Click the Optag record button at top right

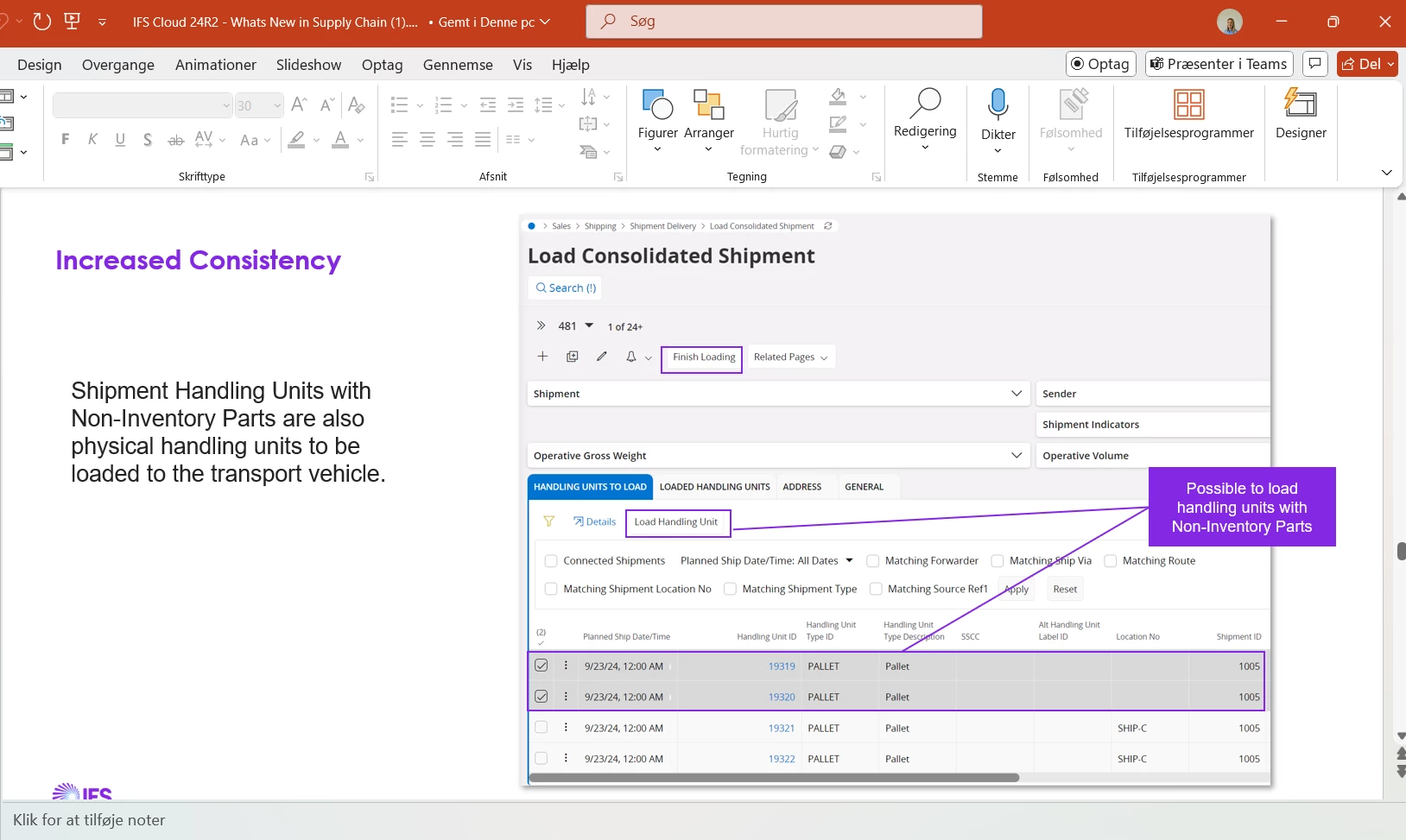point(1100,64)
